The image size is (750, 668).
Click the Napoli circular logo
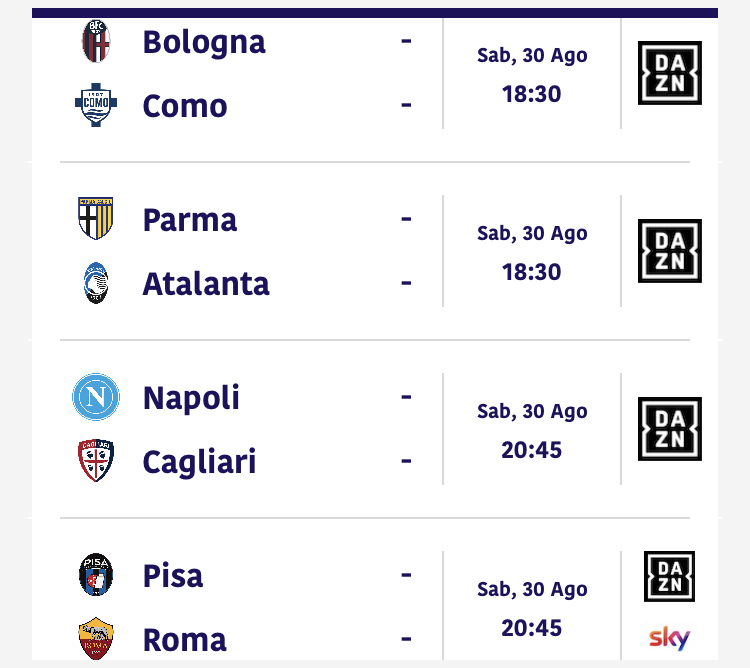tap(96, 397)
